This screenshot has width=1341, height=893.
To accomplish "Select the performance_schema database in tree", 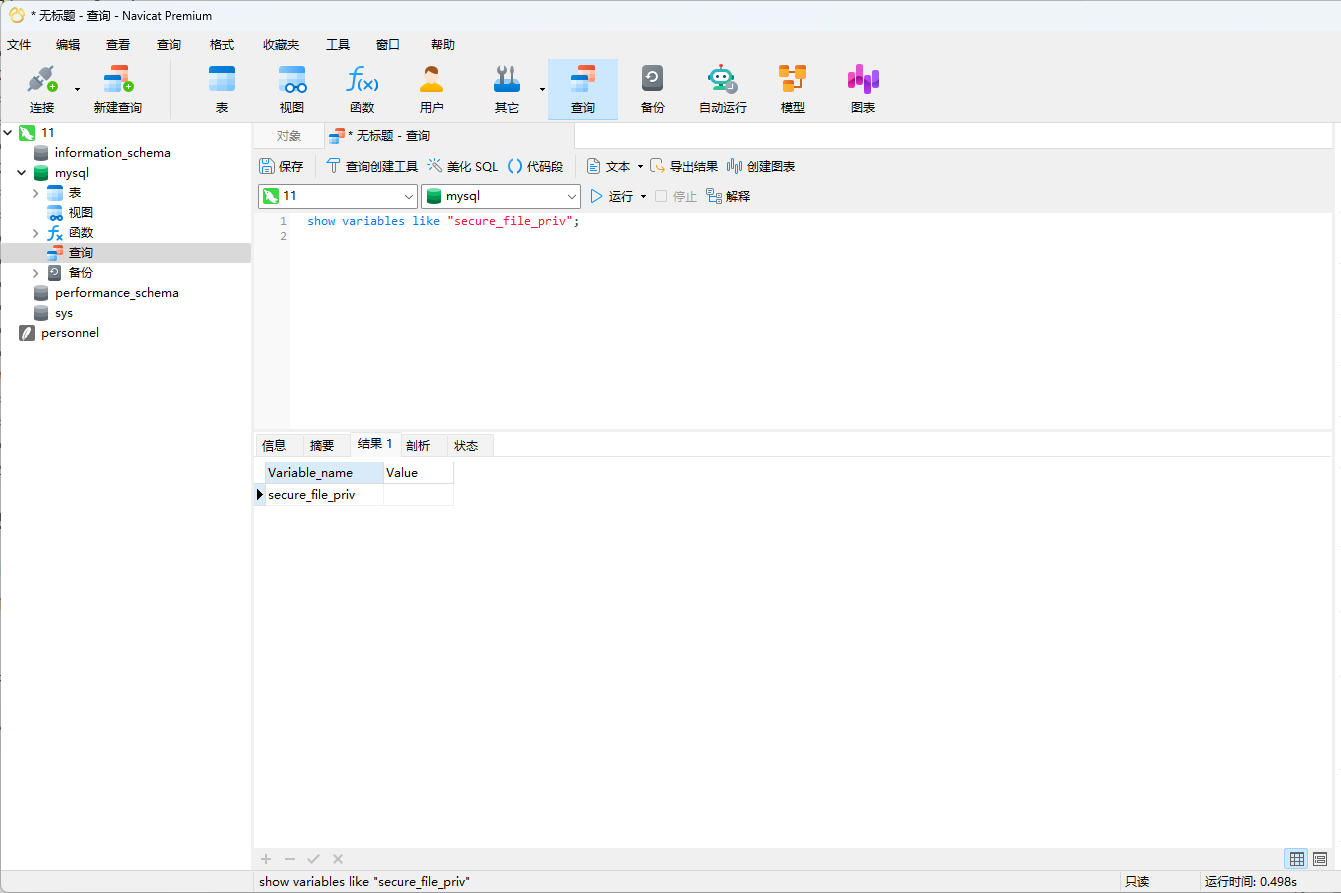I will tap(116, 293).
